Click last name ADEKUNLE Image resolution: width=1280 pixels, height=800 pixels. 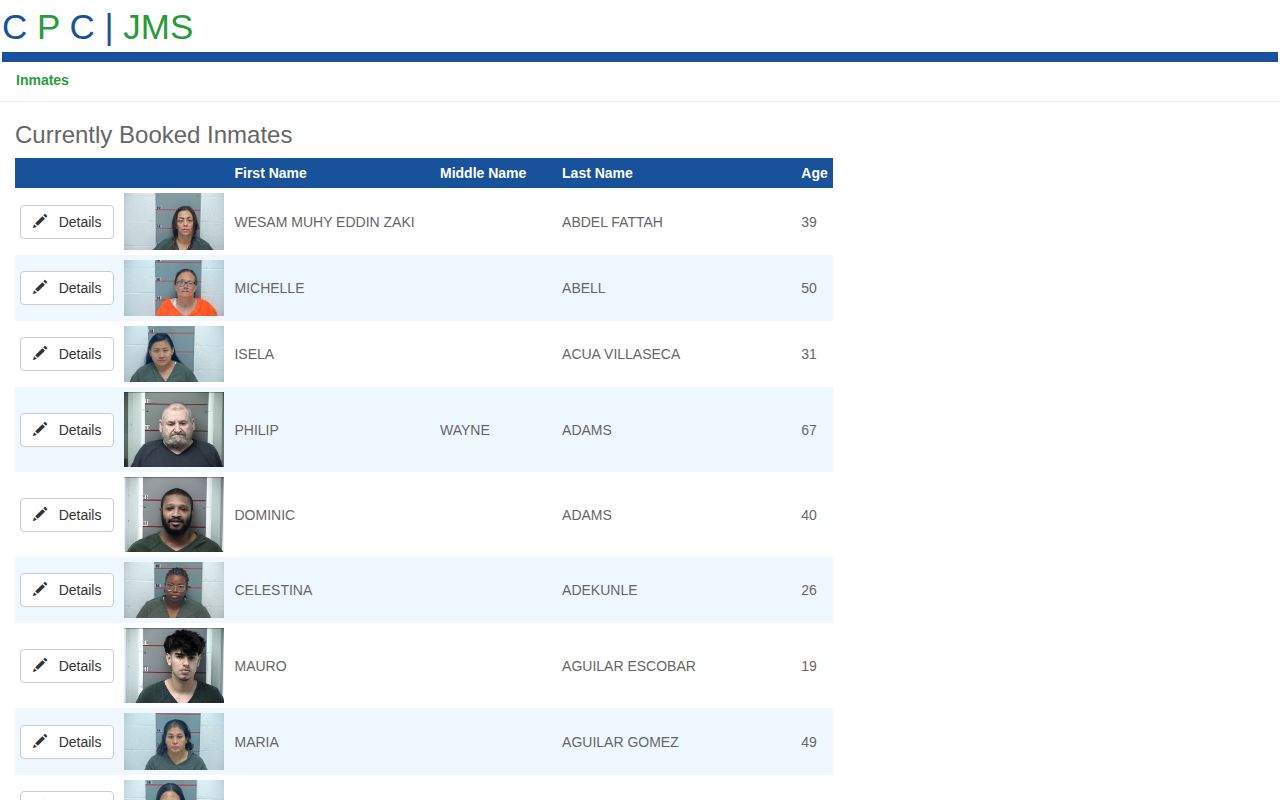599,590
